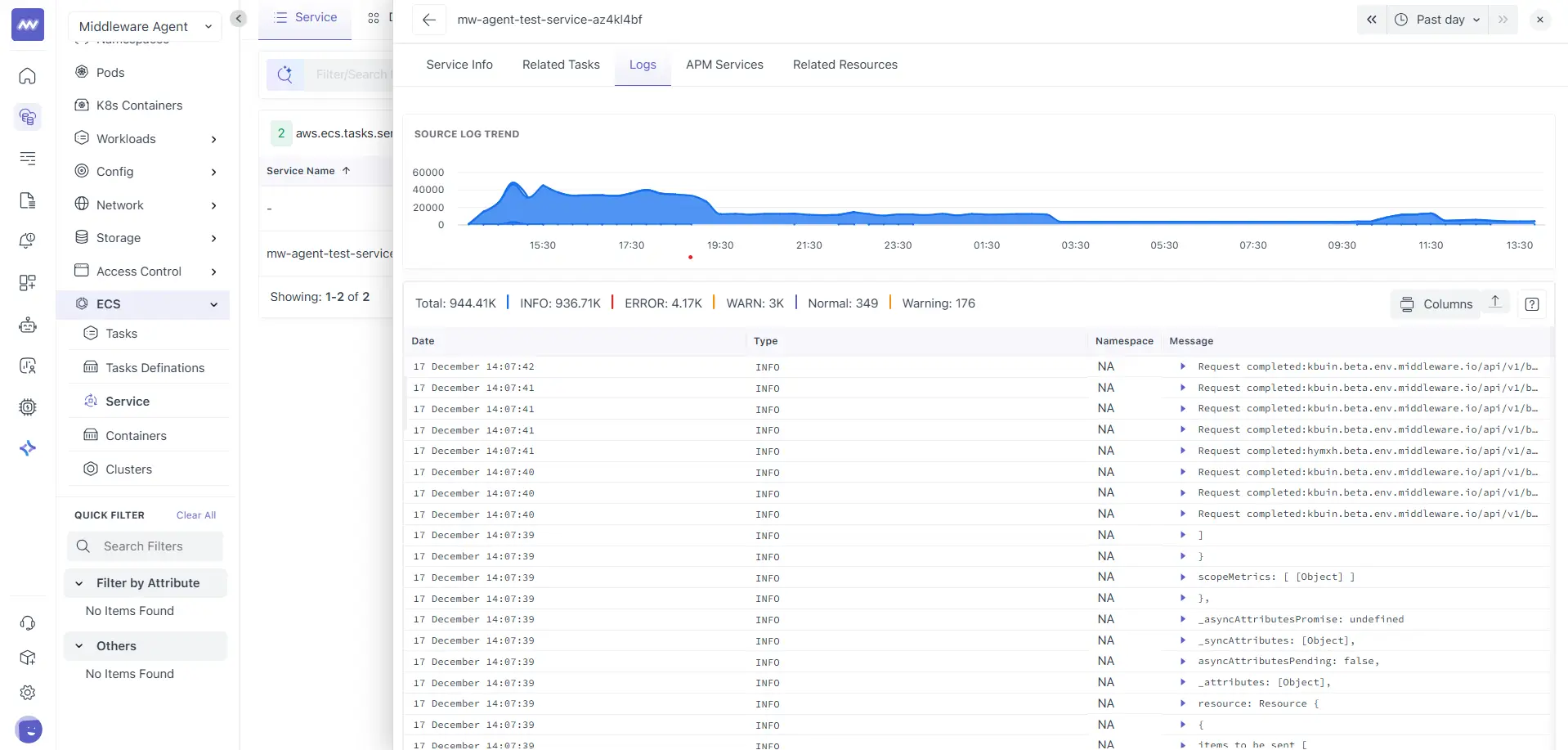This screenshot has width=1568, height=750.
Task: Collapse the ECS section in sidebar
Action: 213,304
